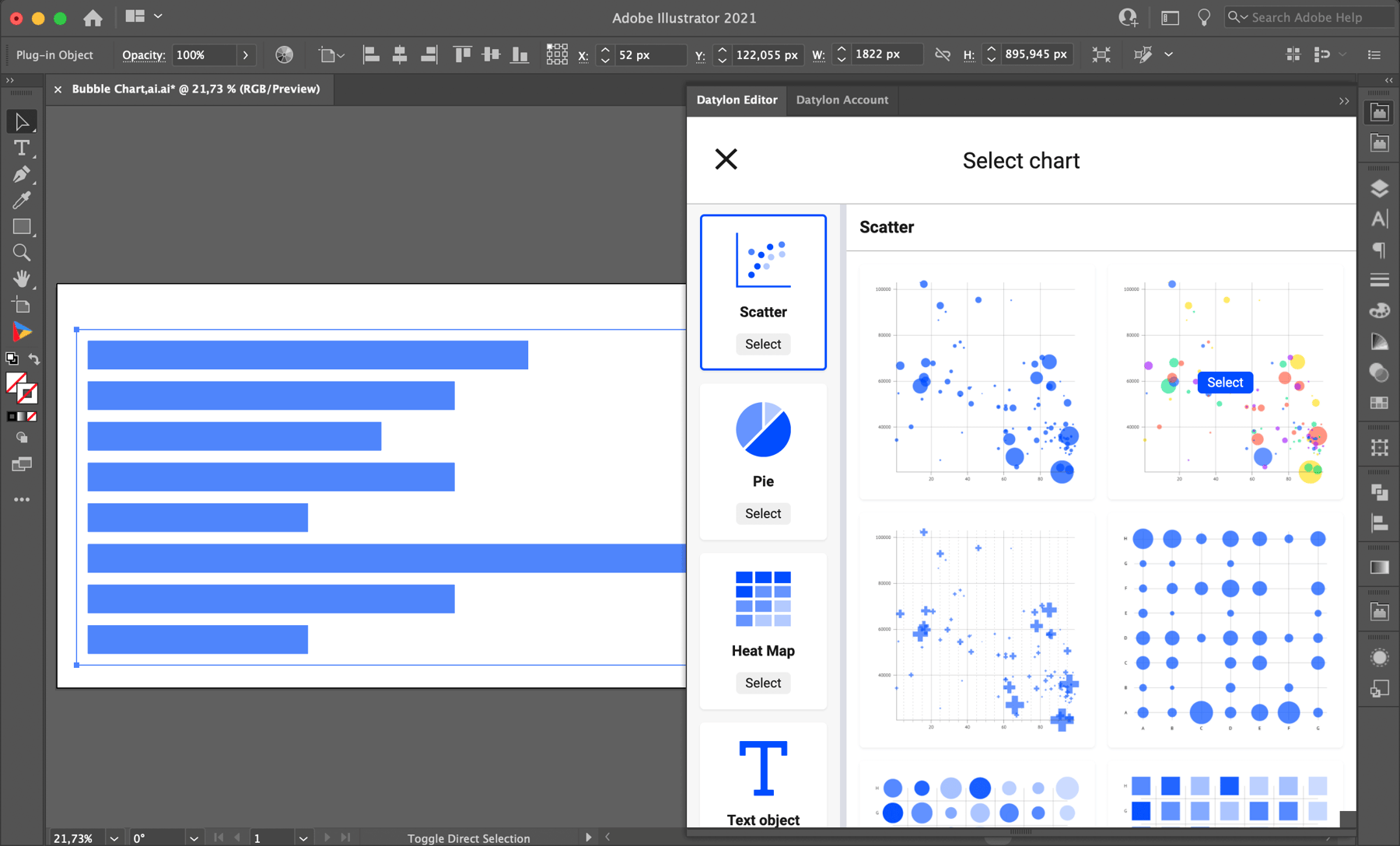Toggle Direct Selection in the status bar
The width and height of the screenshot is (1400, 846).
click(467, 837)
